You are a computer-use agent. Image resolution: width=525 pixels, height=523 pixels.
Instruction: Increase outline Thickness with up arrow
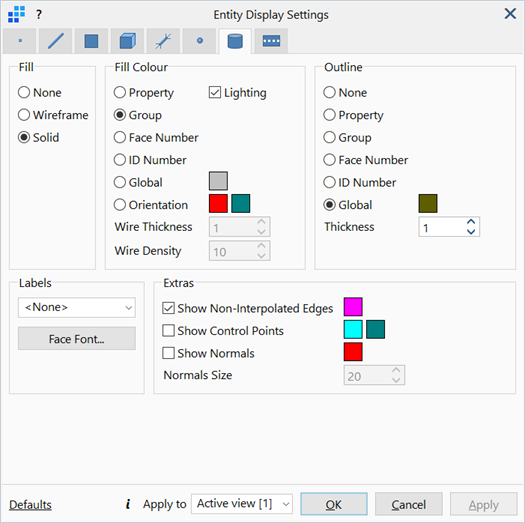tap(471, 222)
